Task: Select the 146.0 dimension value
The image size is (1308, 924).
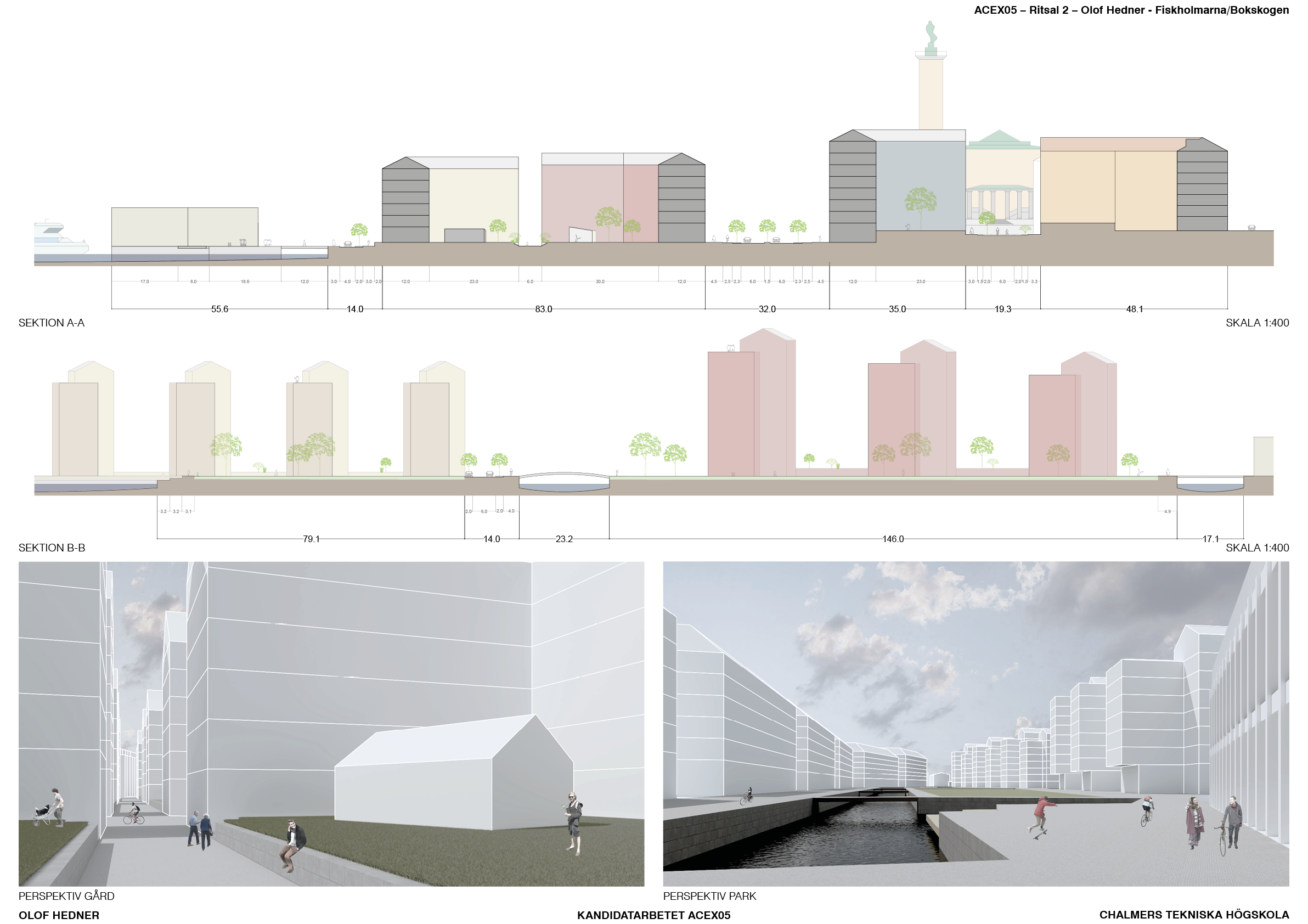Action: tap(893, 539)
